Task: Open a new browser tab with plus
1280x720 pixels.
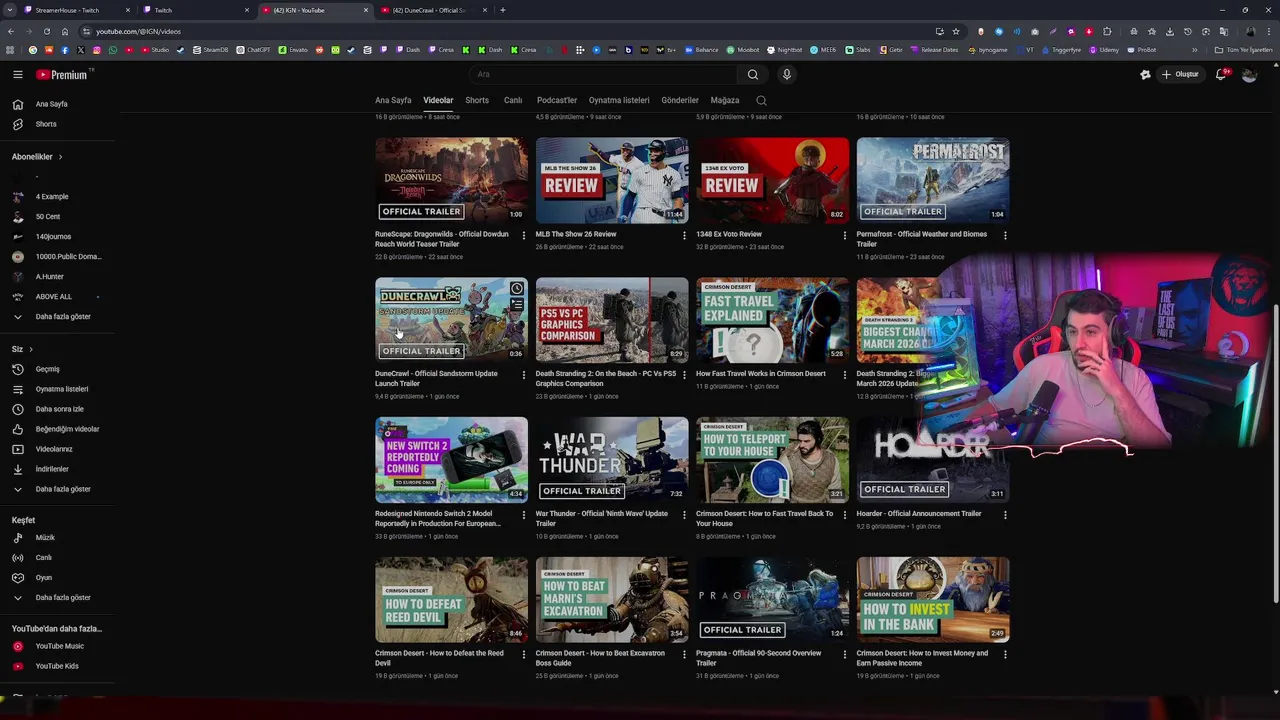Action: (502, 10)
